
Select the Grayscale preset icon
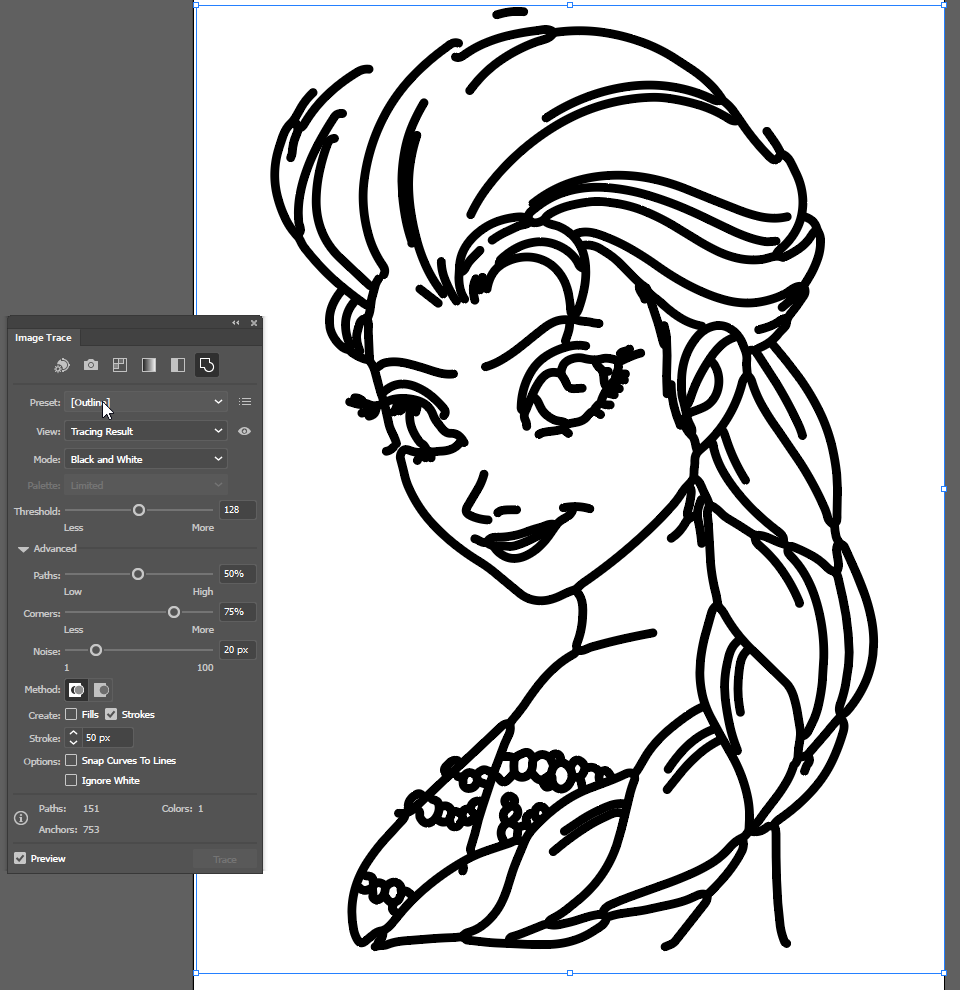click(149, 365)
